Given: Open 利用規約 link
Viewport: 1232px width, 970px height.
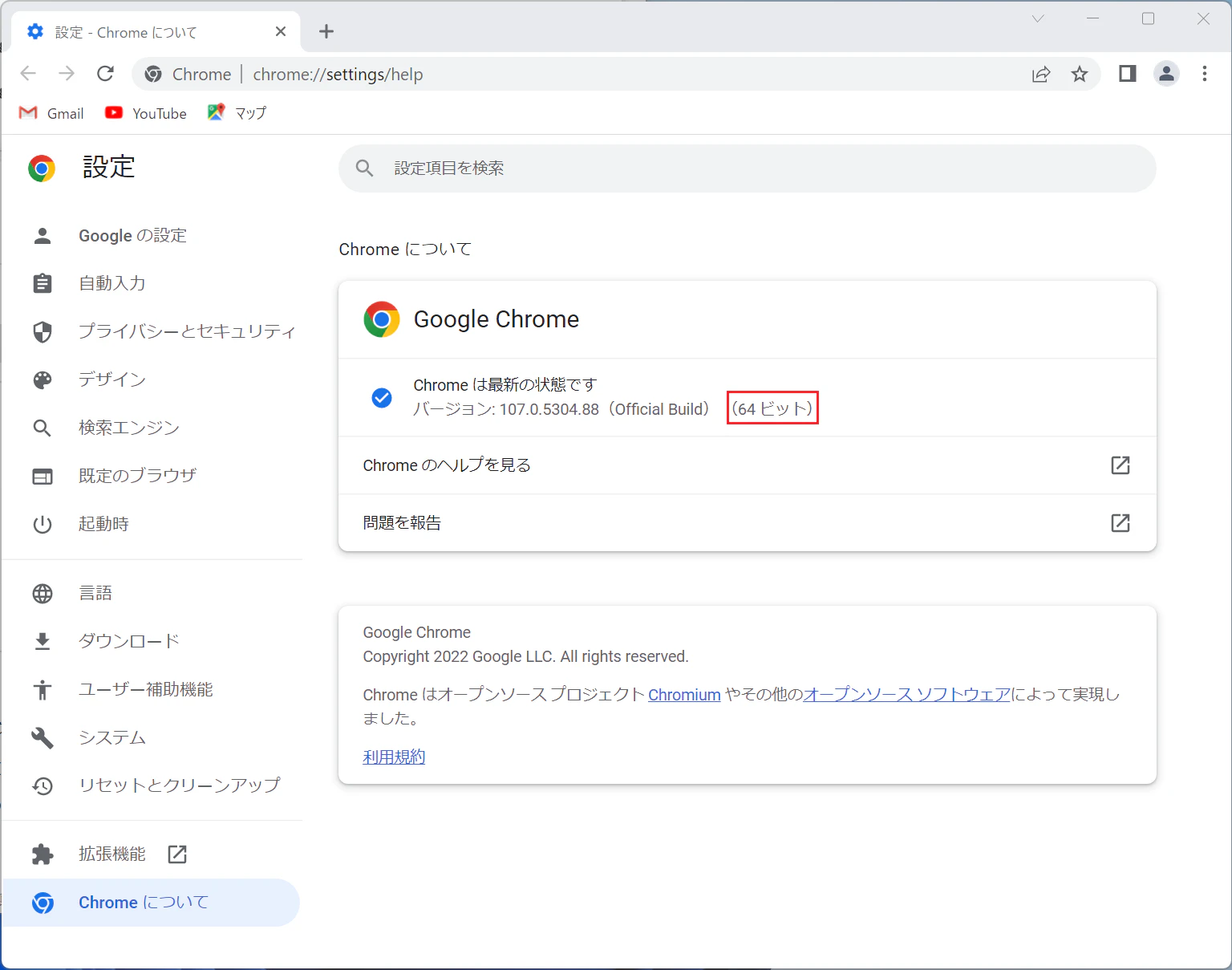Looking at the screenshot, I should 394,757.
